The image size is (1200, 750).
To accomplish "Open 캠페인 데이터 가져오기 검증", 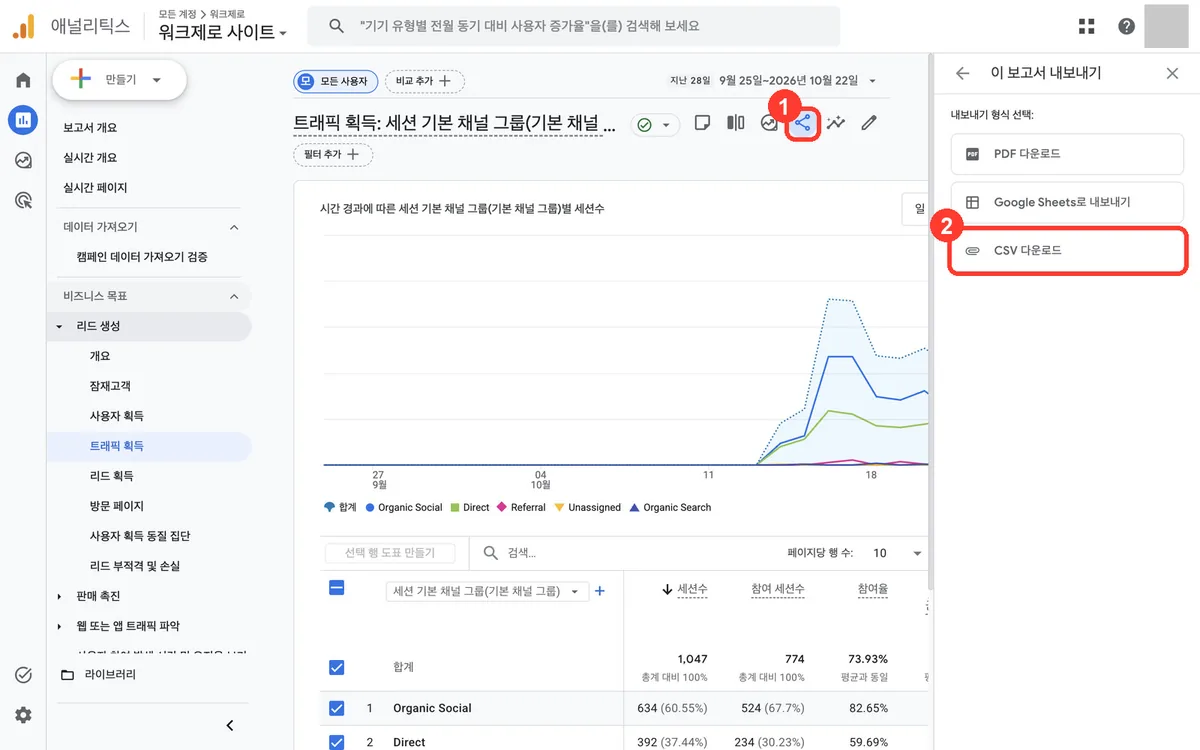I will 142,257.
